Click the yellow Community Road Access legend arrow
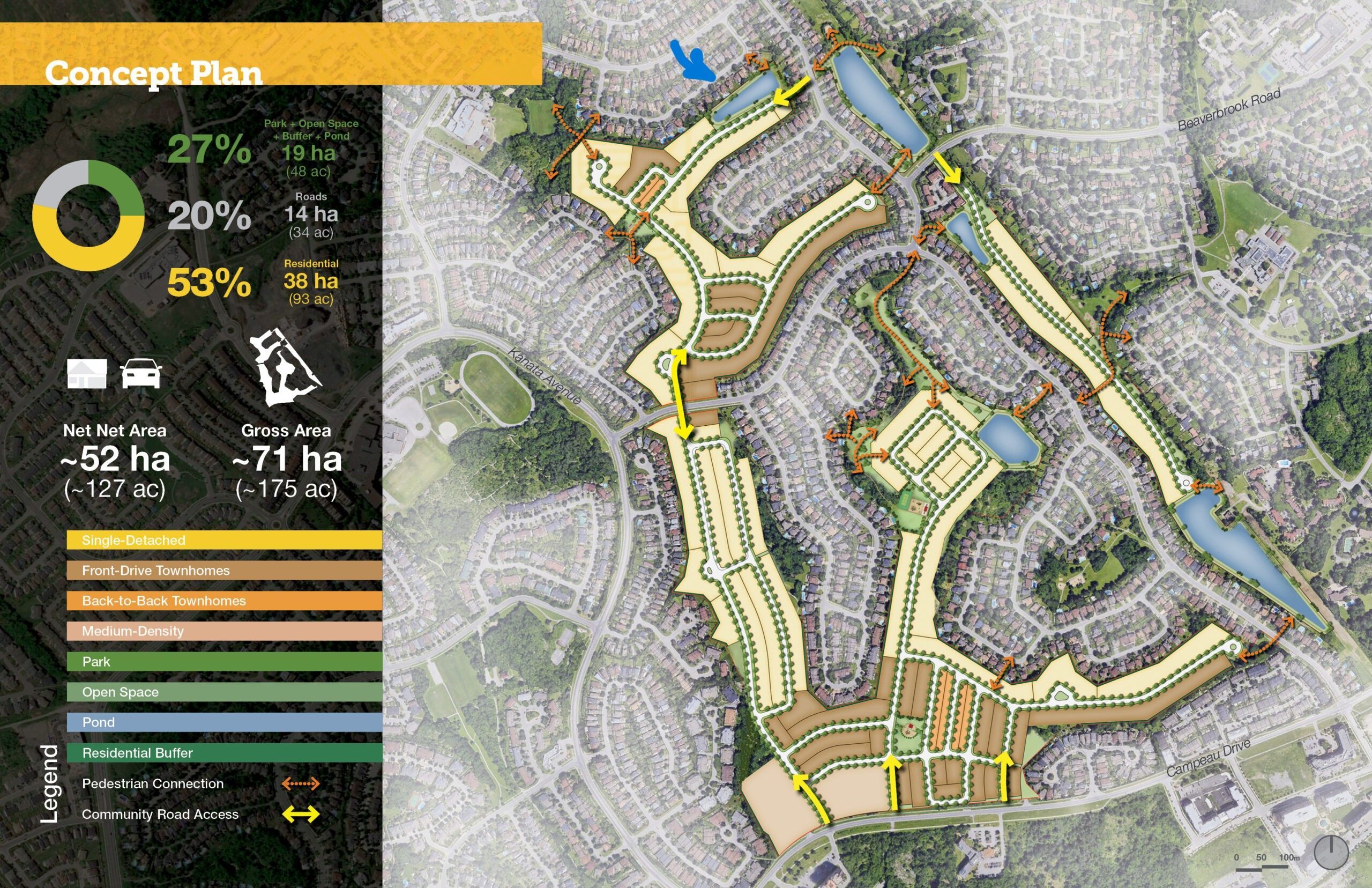The image size is (1372, 888). click(300, 814)
